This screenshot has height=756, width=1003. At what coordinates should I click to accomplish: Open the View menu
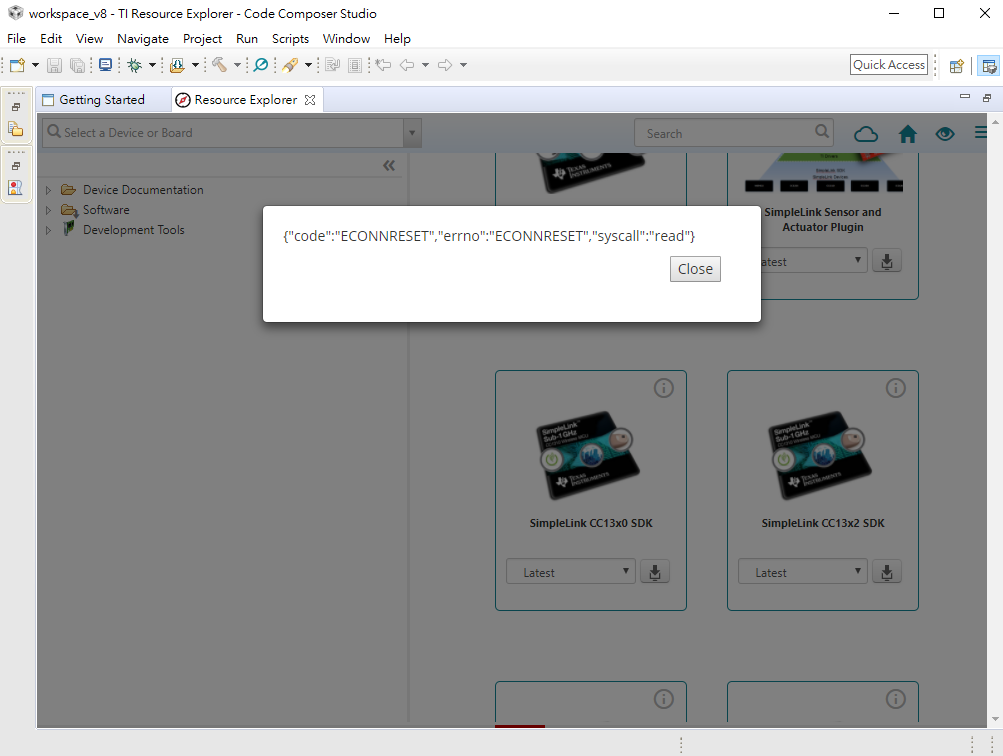click(x=89, y=38)
